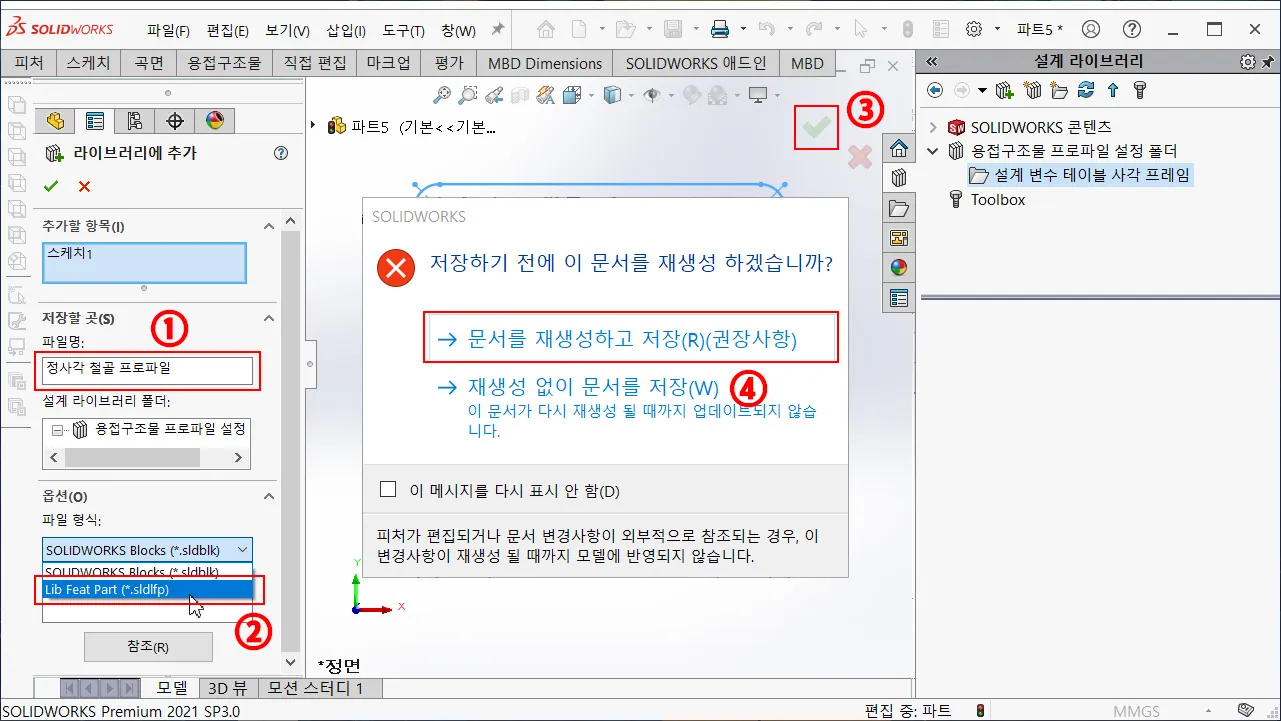Image resolution: width=1281 pixels, height=721 pixels.
Task: Collapse the Options section
Action: point(268,496)
